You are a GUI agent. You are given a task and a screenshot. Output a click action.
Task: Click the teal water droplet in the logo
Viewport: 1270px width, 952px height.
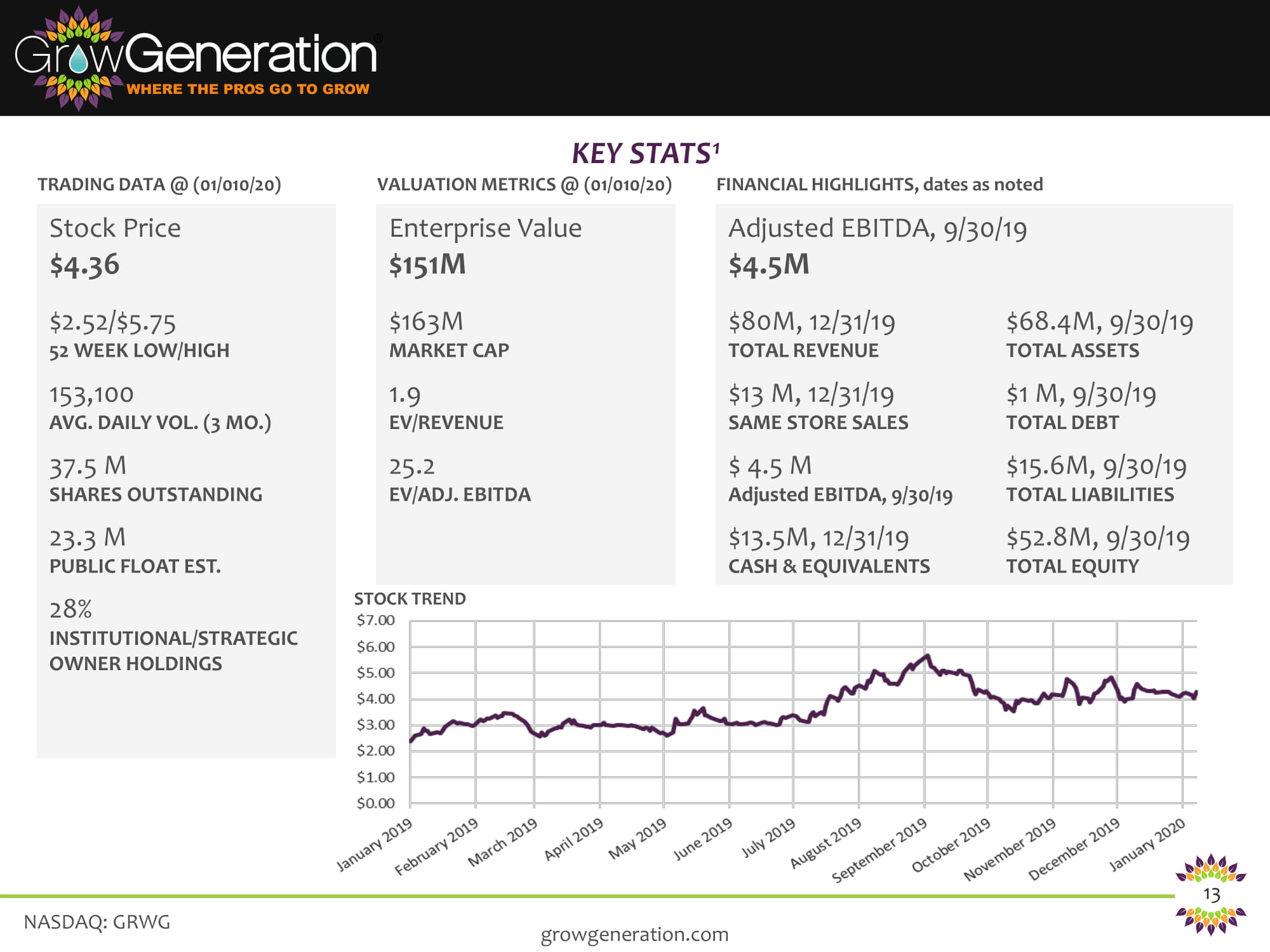(x=79, y=60)
